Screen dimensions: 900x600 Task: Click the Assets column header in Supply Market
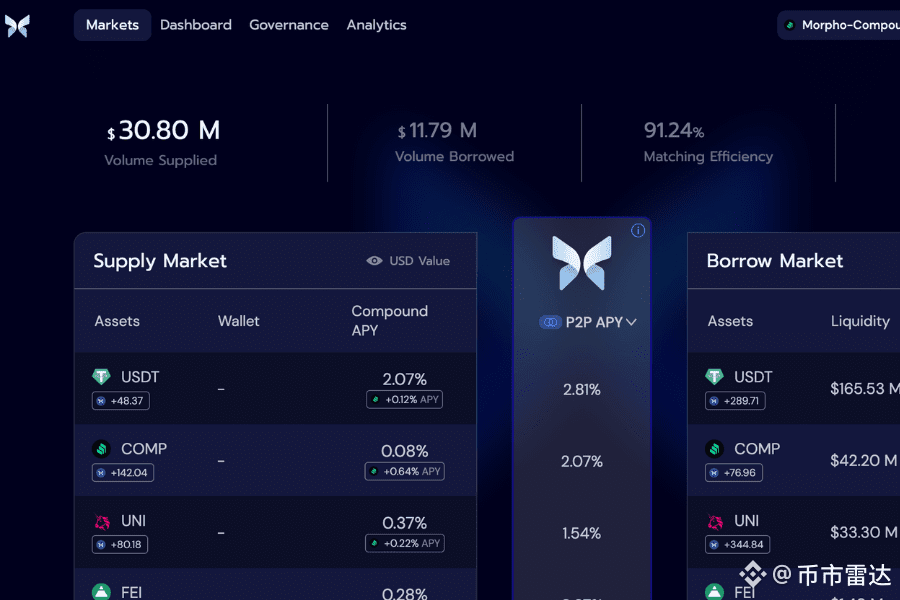pyautogui.click(x=117, y=321)
